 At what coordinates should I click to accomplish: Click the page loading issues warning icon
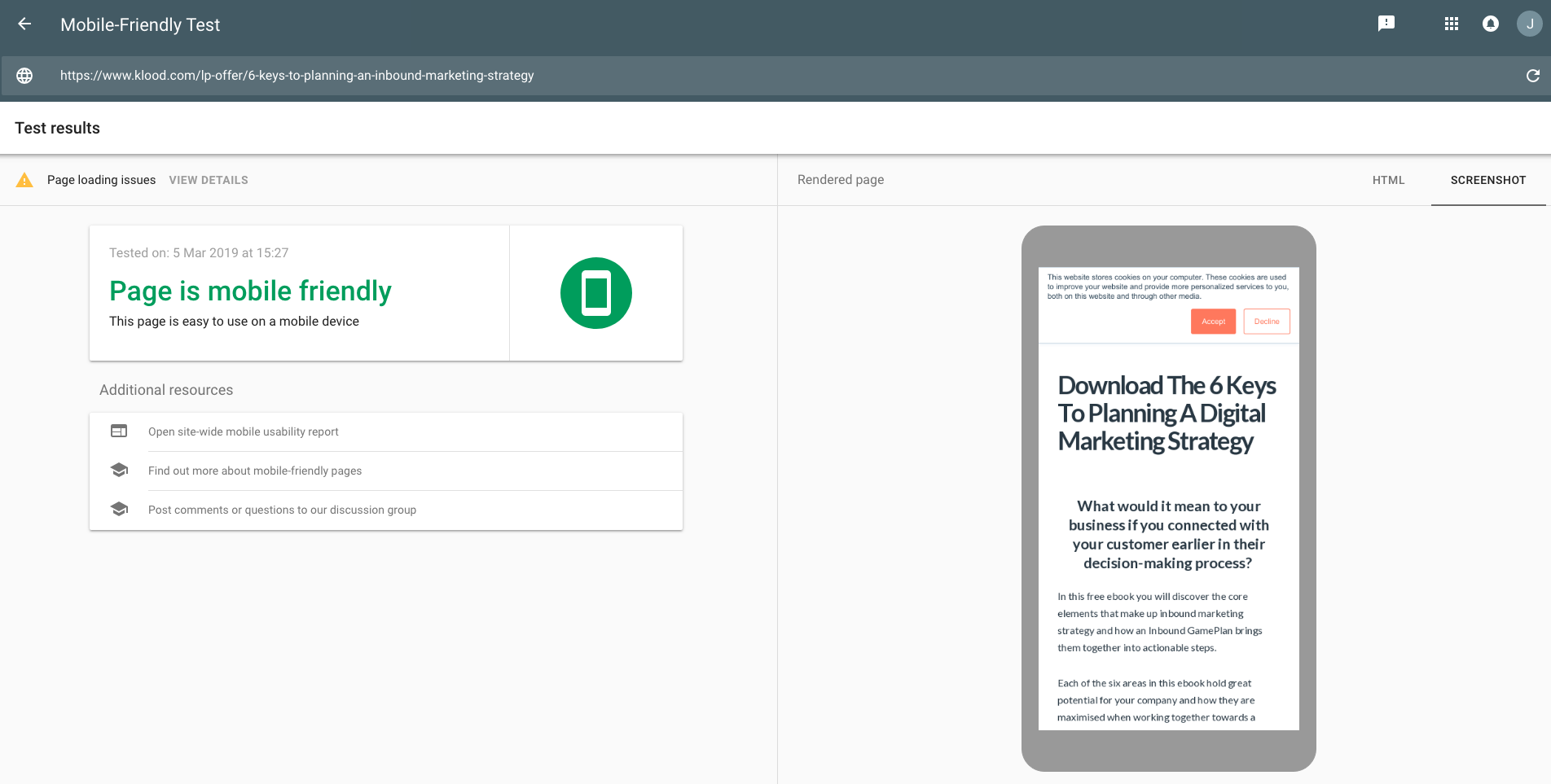pyautogui.click(x=25, y=179)
